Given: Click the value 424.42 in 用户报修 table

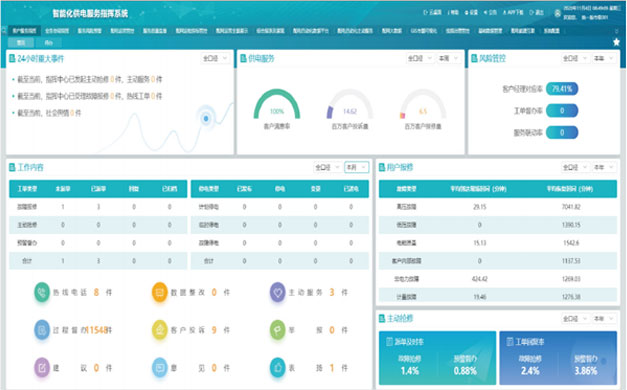Looking at the screenshot, I should 479,279.
